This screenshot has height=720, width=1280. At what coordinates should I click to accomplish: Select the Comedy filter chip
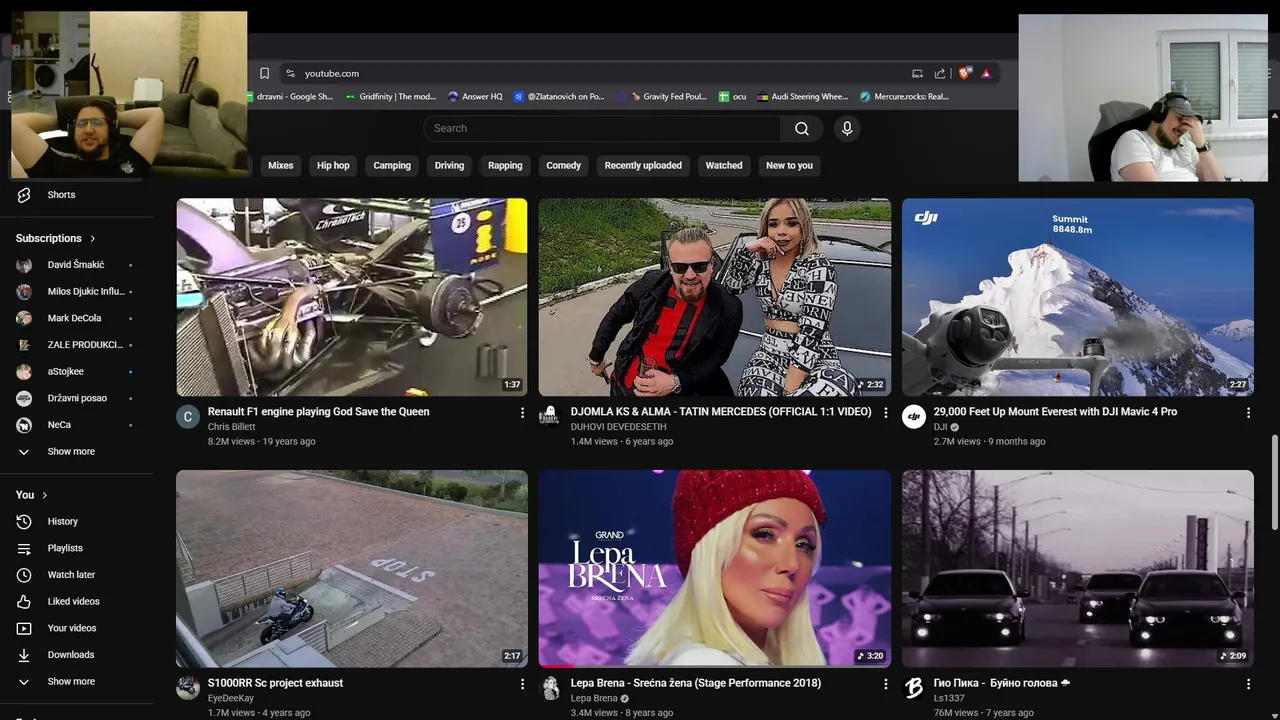pos(563,166)
